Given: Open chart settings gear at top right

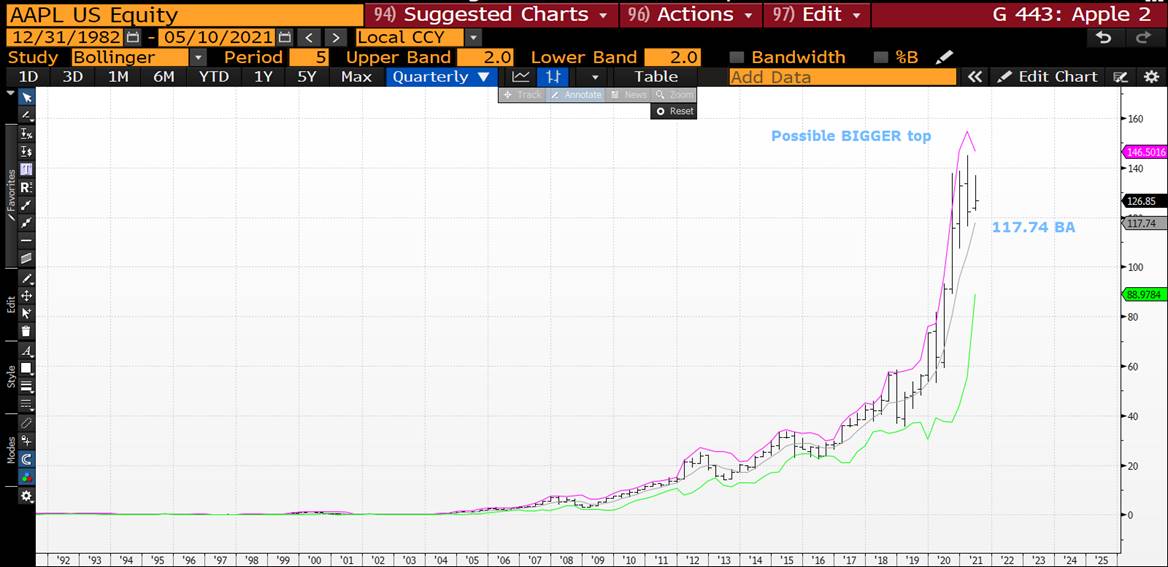Looking at the screenshot, I should click(x=1151, y=77).
